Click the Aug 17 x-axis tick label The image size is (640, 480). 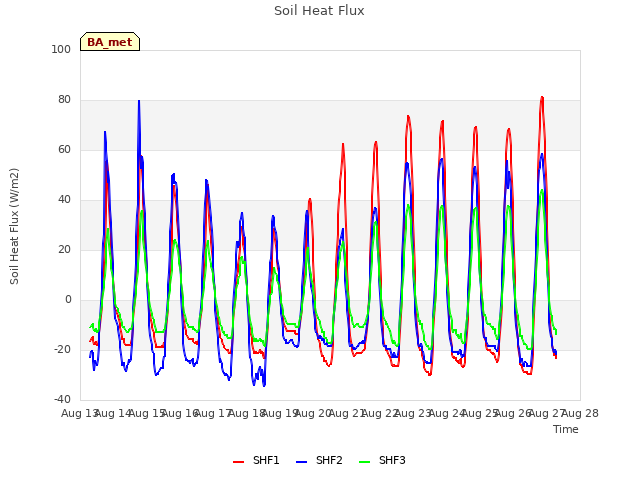(213, 413)
